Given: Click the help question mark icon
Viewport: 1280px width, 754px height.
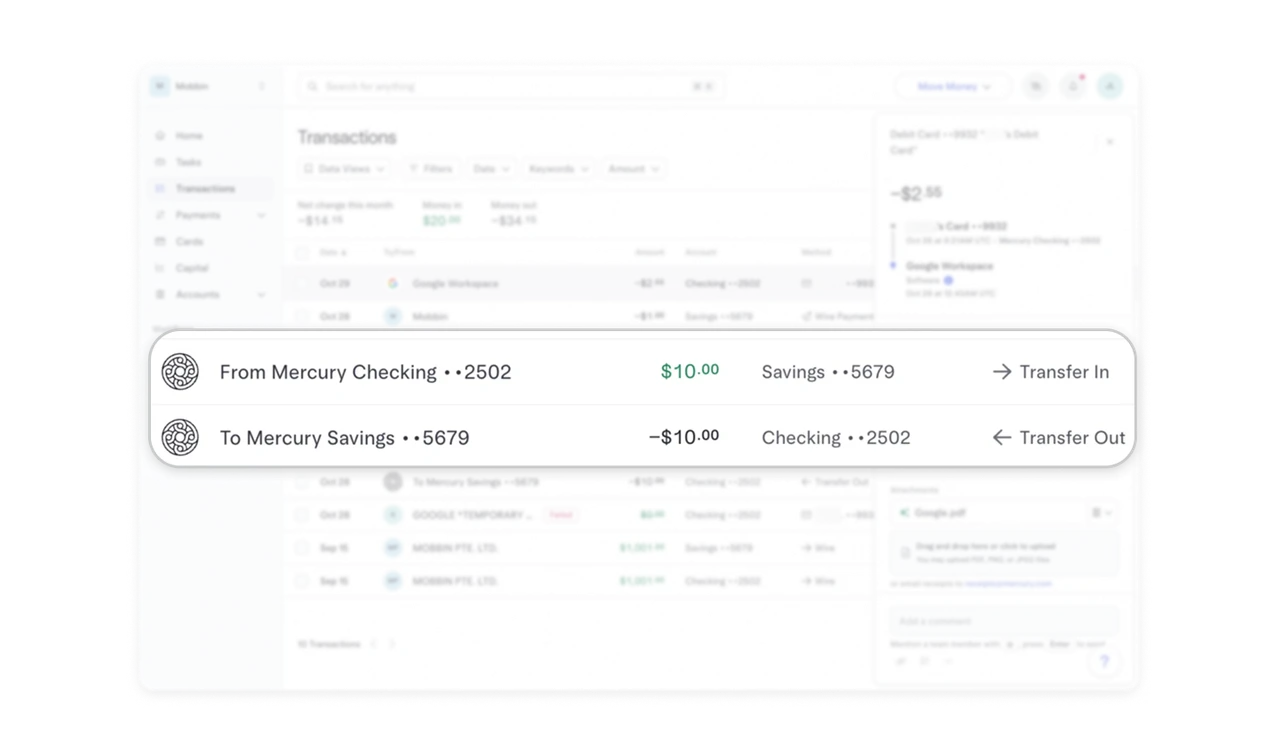Looking at the screenshot, I should pyautogui.click(x=1105, y=661).
